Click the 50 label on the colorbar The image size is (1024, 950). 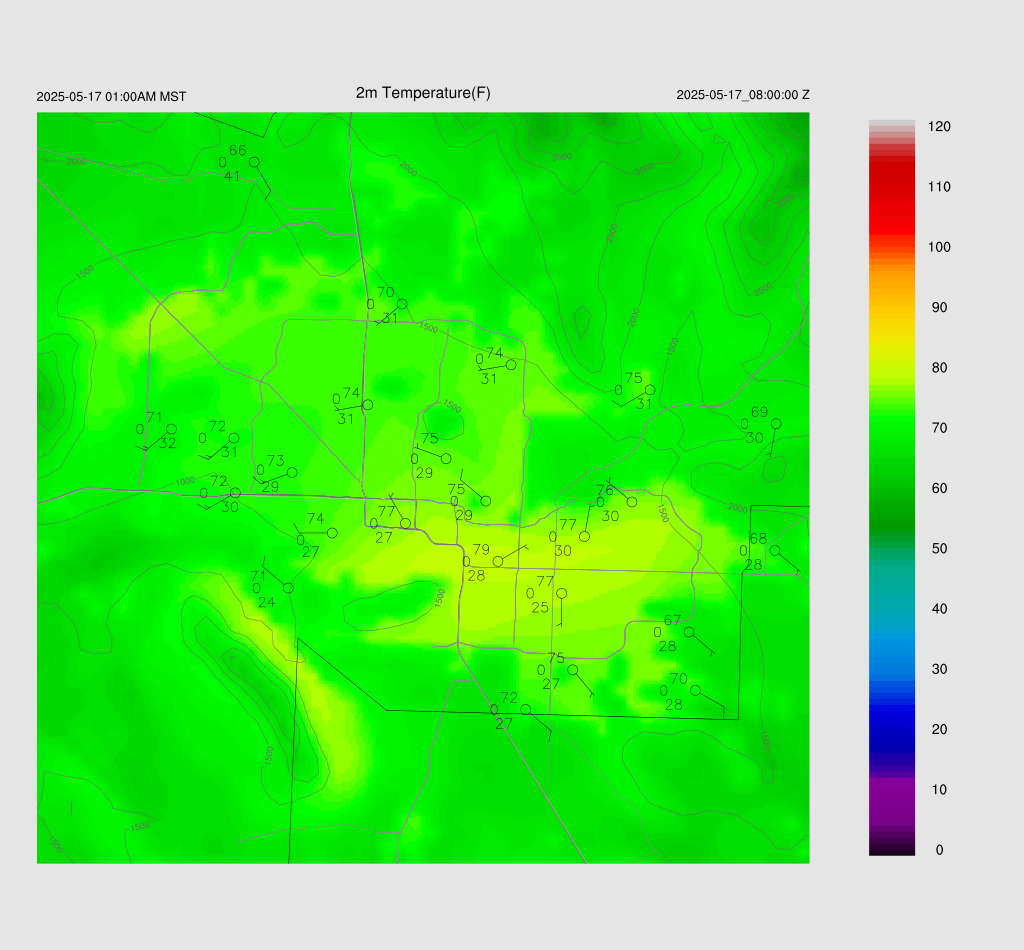click(x=939, y=548)
